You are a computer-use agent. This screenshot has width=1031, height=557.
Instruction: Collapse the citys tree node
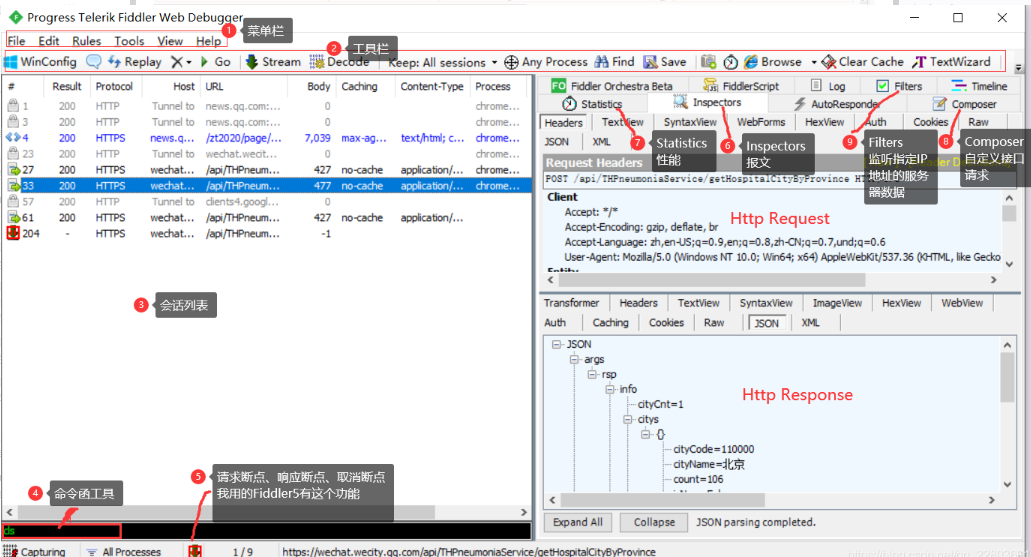pyautogui.click(x=627, y=420)
